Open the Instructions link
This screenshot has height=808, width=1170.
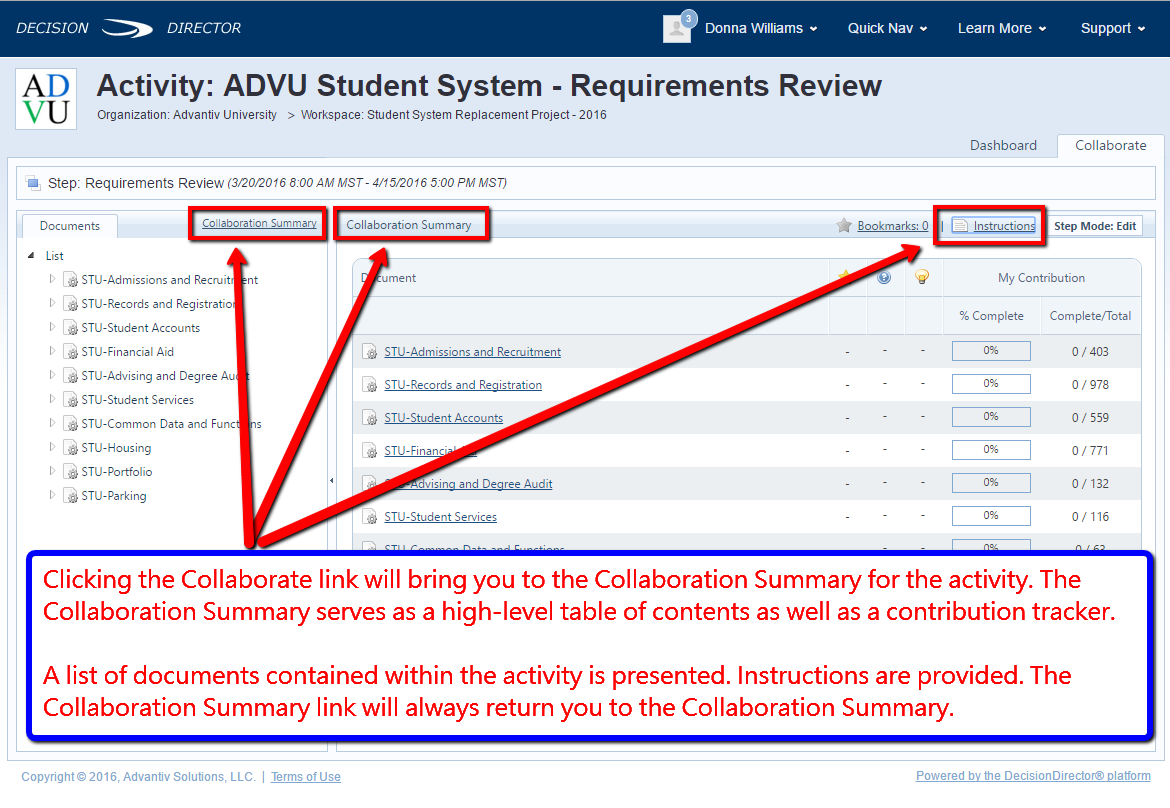coord(1004,225)
